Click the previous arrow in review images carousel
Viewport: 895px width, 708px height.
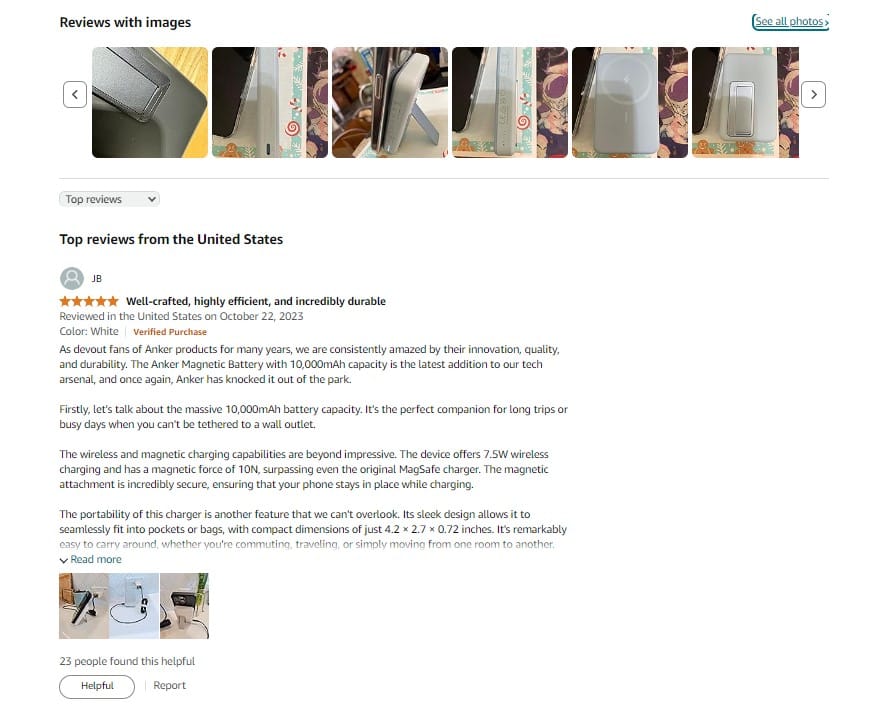pyautogui.click(x=75, y=95)
